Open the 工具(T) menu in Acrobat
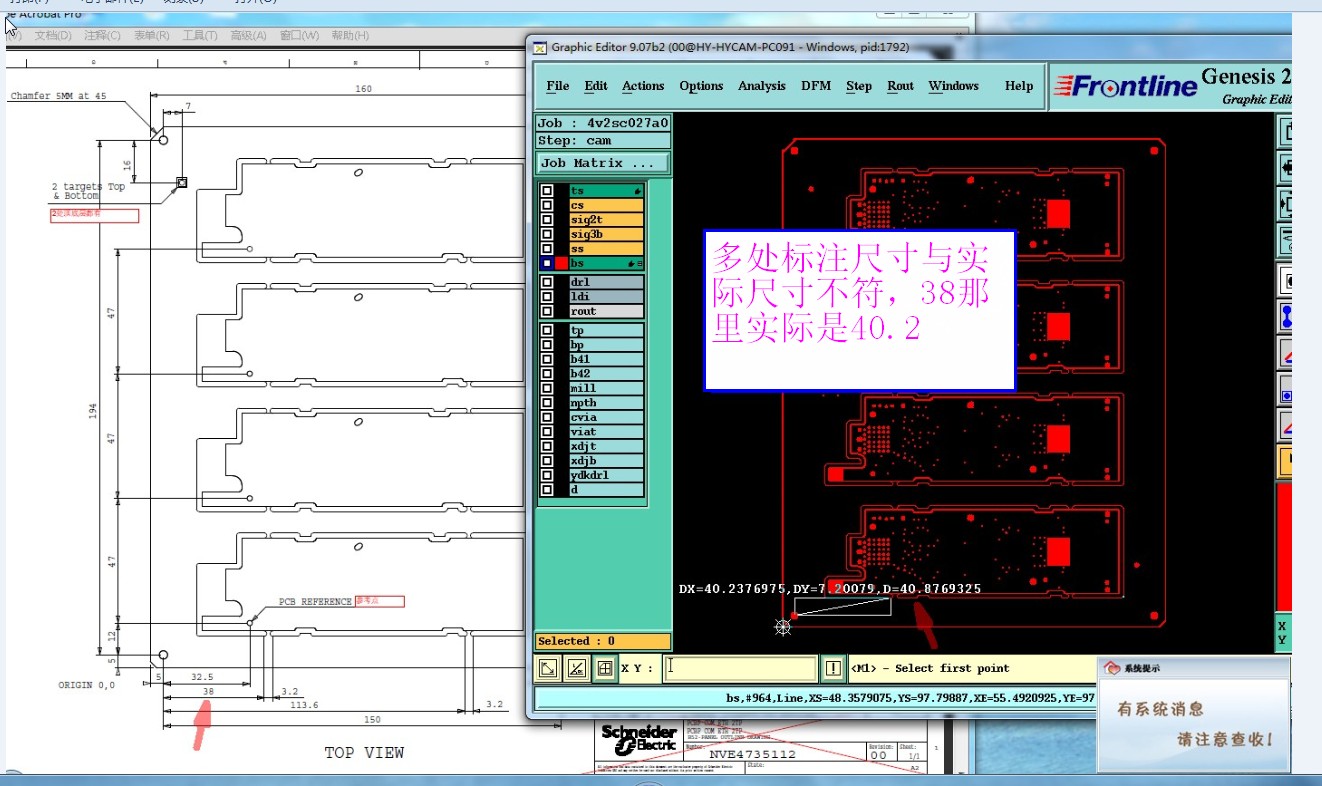The width and height of the screenshot is (1322, 786). tap(200, 36)
